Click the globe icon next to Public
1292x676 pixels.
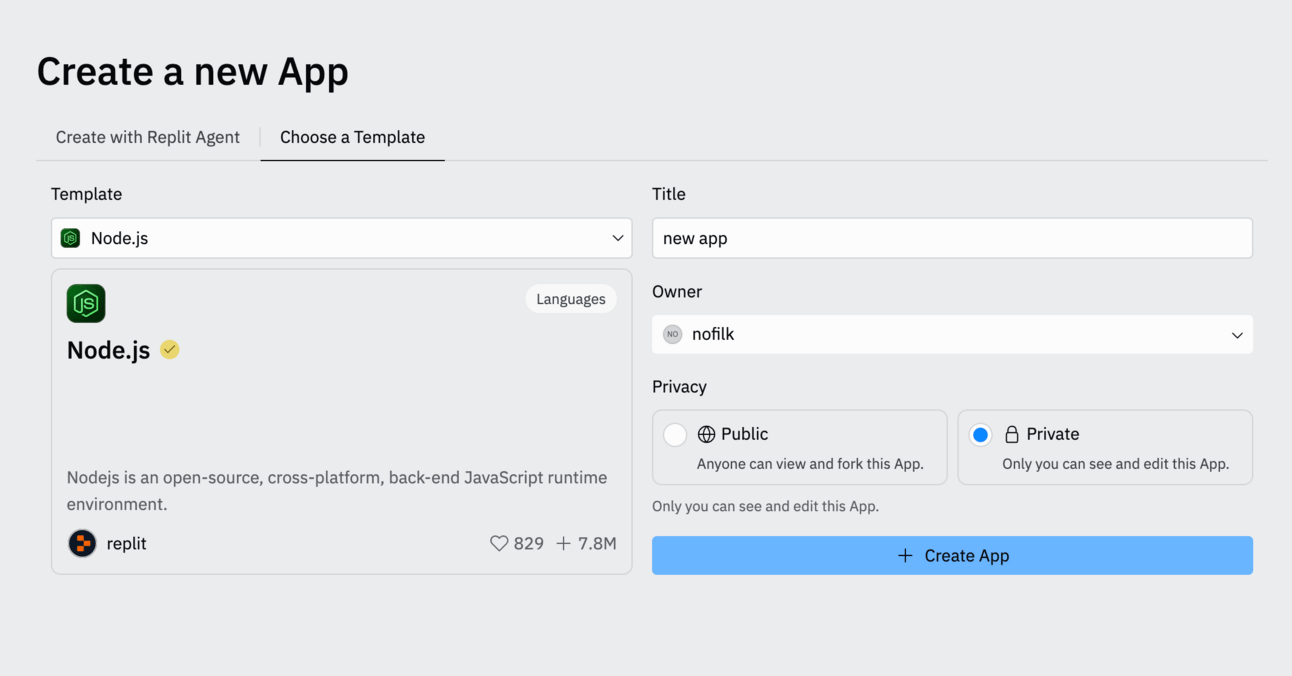click(707, 434)
